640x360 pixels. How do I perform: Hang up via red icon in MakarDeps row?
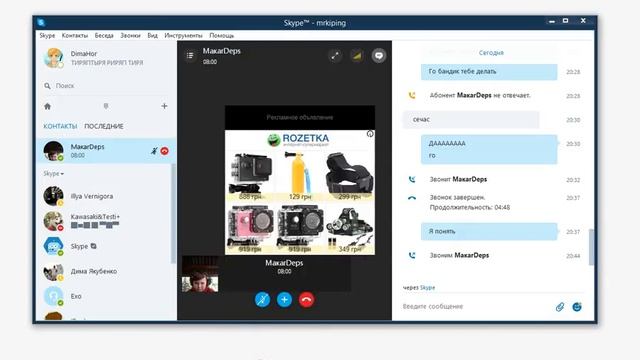[164, 151]
